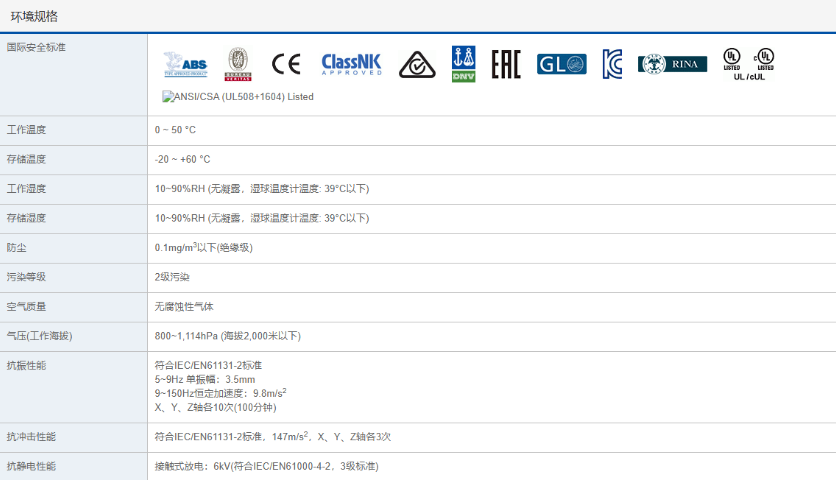Click the 接触式放电: 6kV value
Screen dimensions: 836x480
click(267, 466)
